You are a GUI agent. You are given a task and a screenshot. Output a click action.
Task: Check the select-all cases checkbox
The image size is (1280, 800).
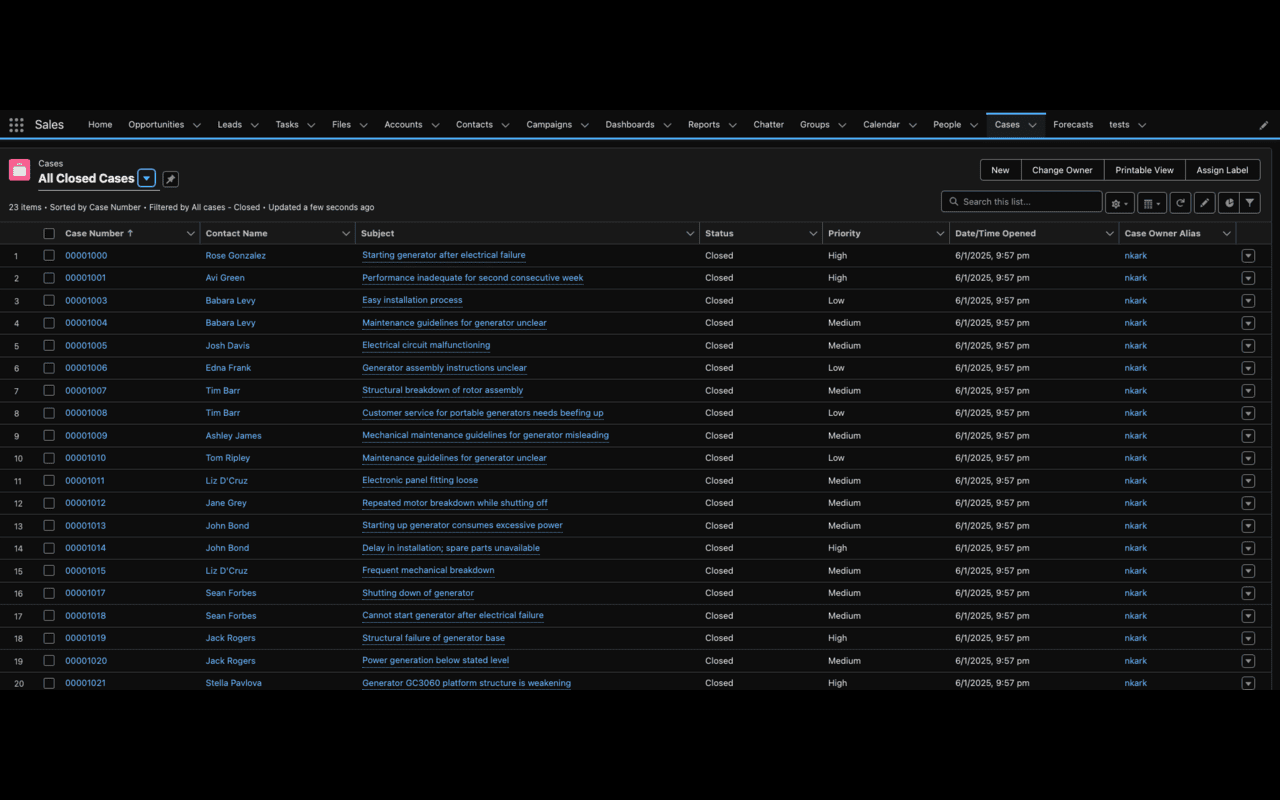(x=49, y=232)
